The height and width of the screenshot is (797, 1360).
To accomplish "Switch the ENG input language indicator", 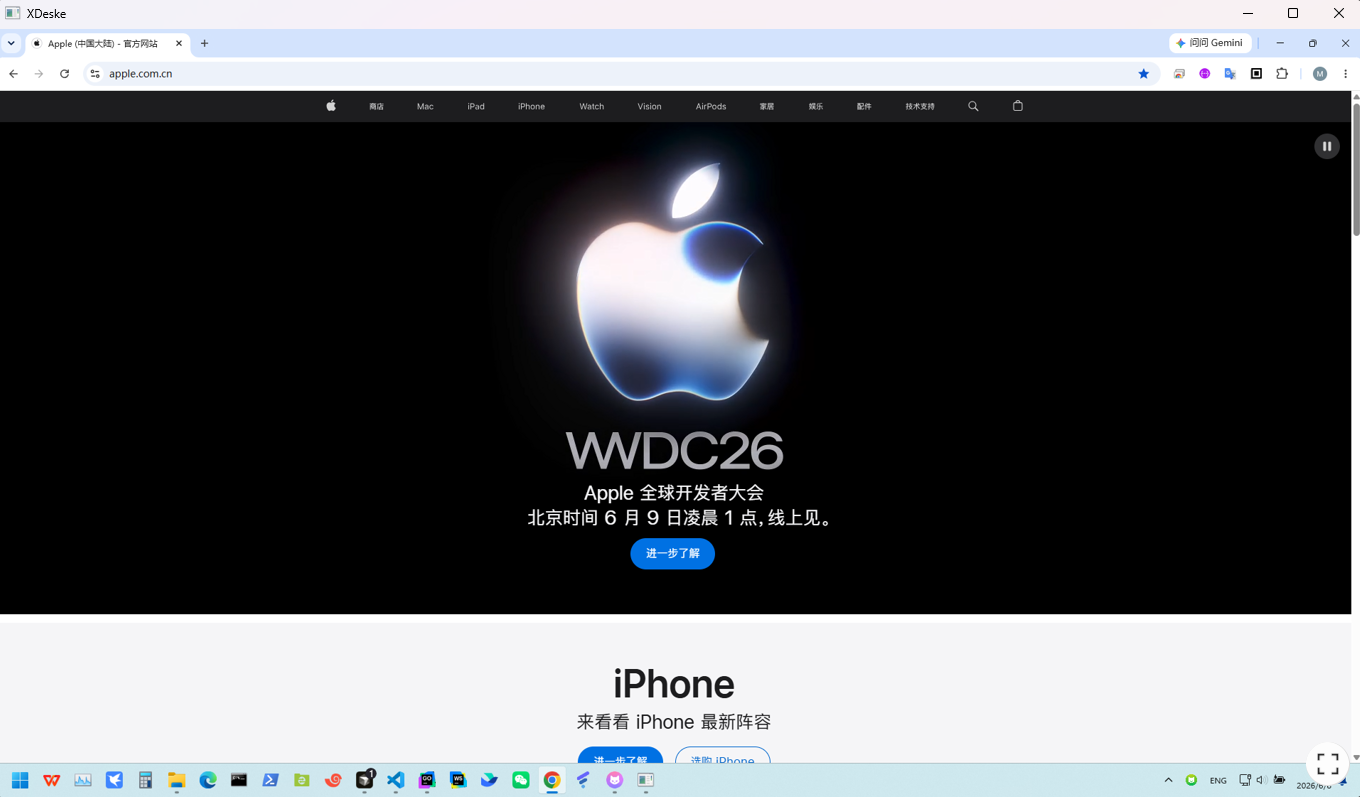I will click(1218, 781).
